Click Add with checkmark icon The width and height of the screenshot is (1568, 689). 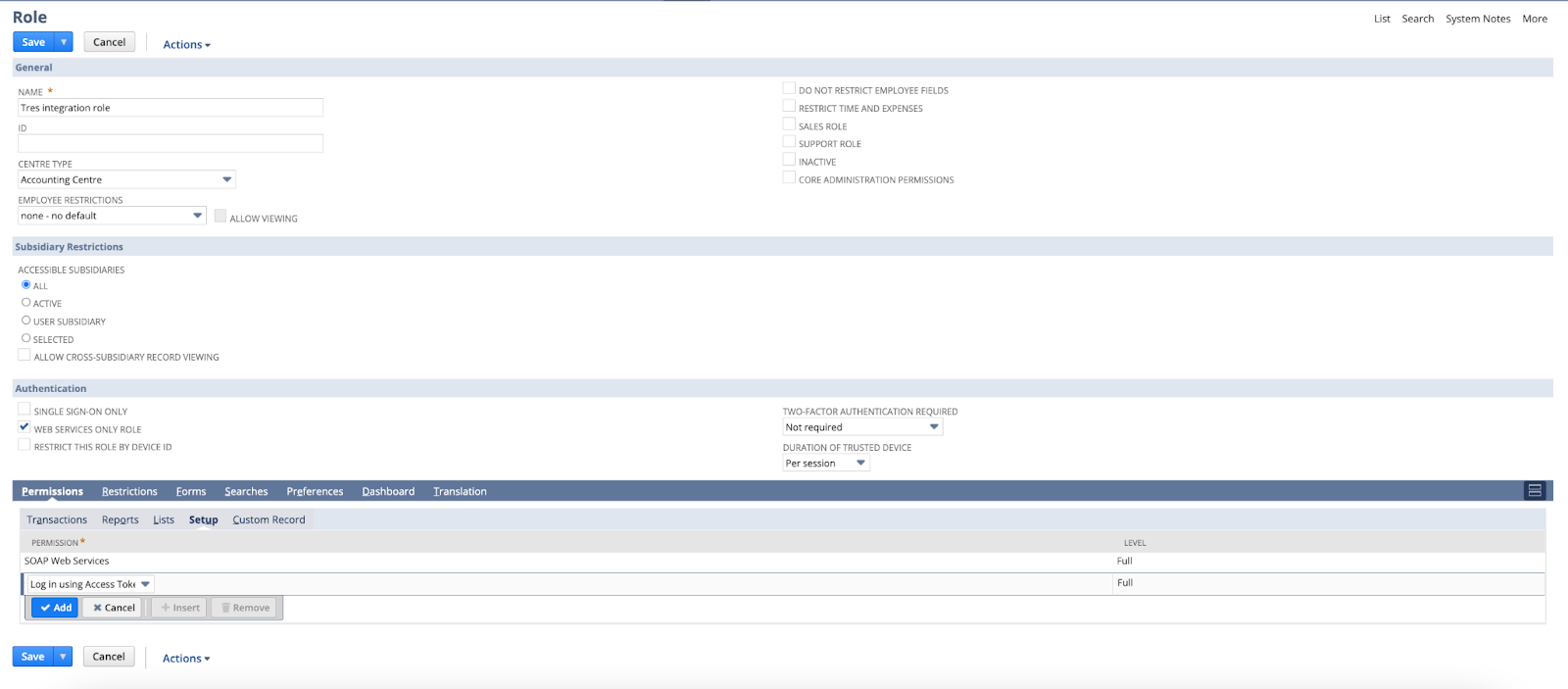(x=55, y=608)
